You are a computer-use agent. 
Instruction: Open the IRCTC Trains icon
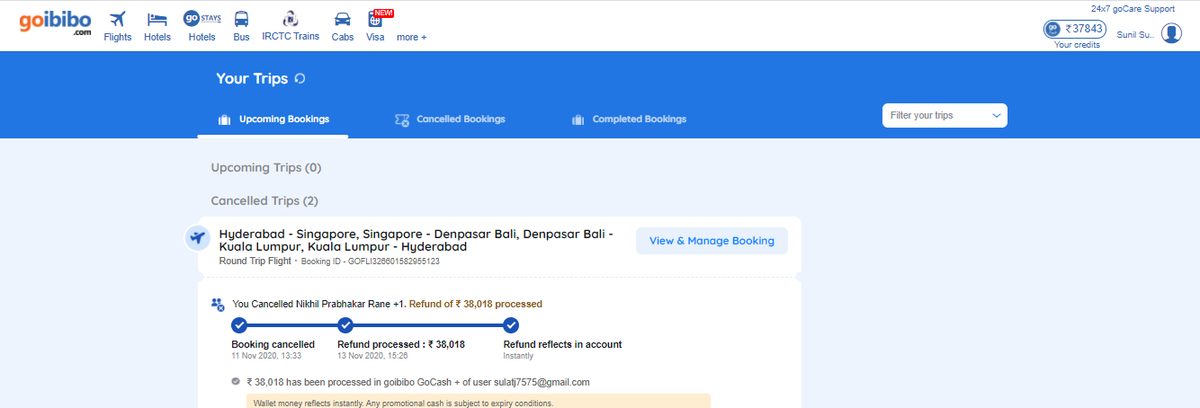click(290, 18)
